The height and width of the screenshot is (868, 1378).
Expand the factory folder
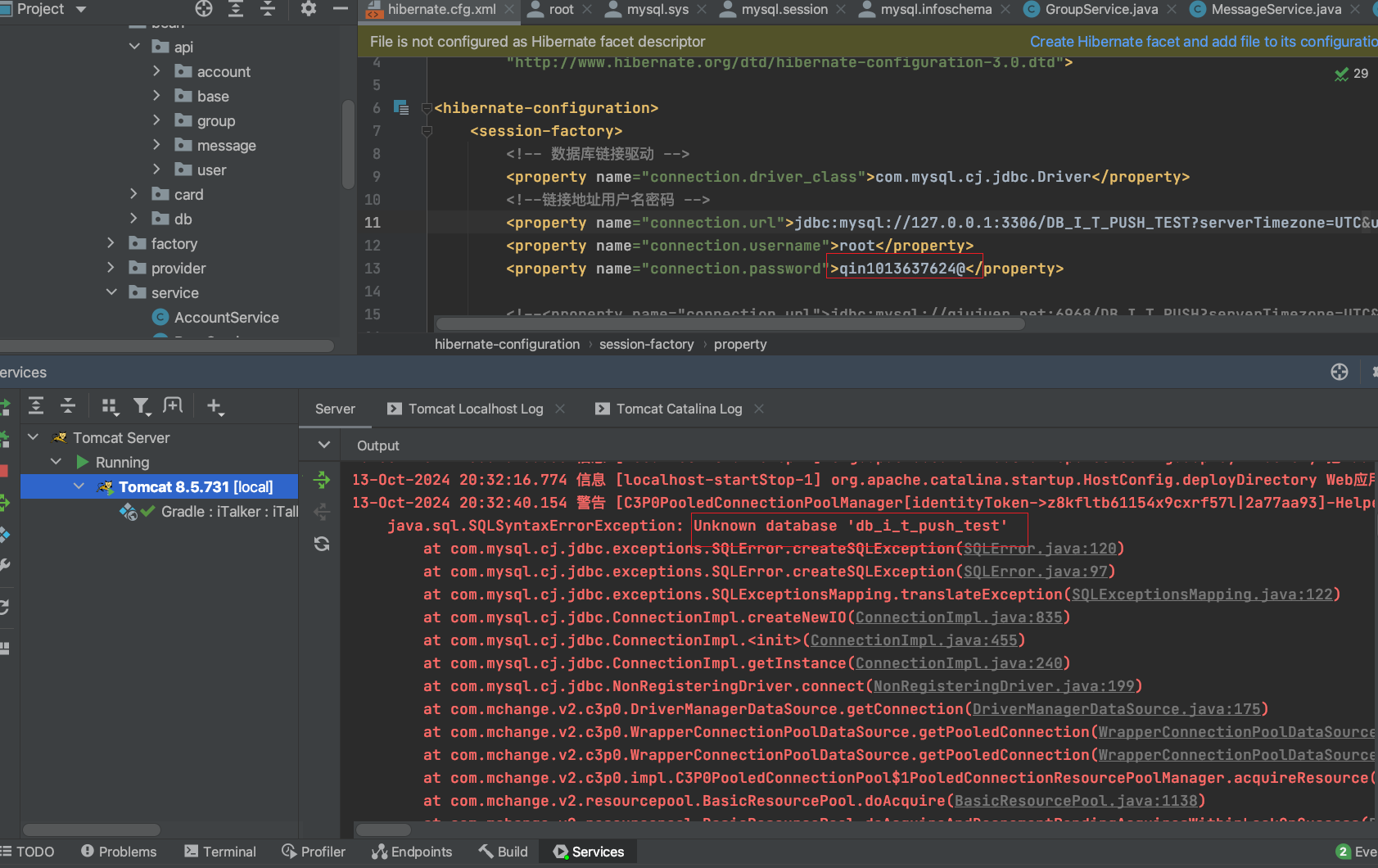tap(111, 244)
